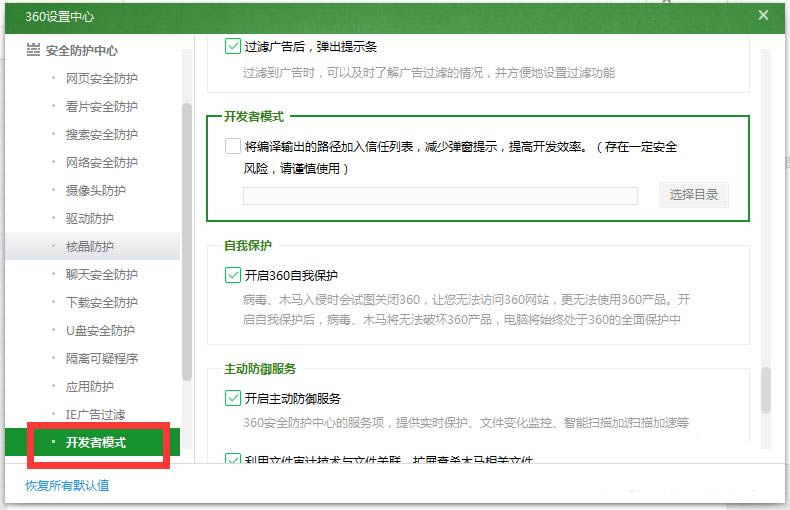
Task: Open 网络安全防护 settings page
Action: point(101,162)
